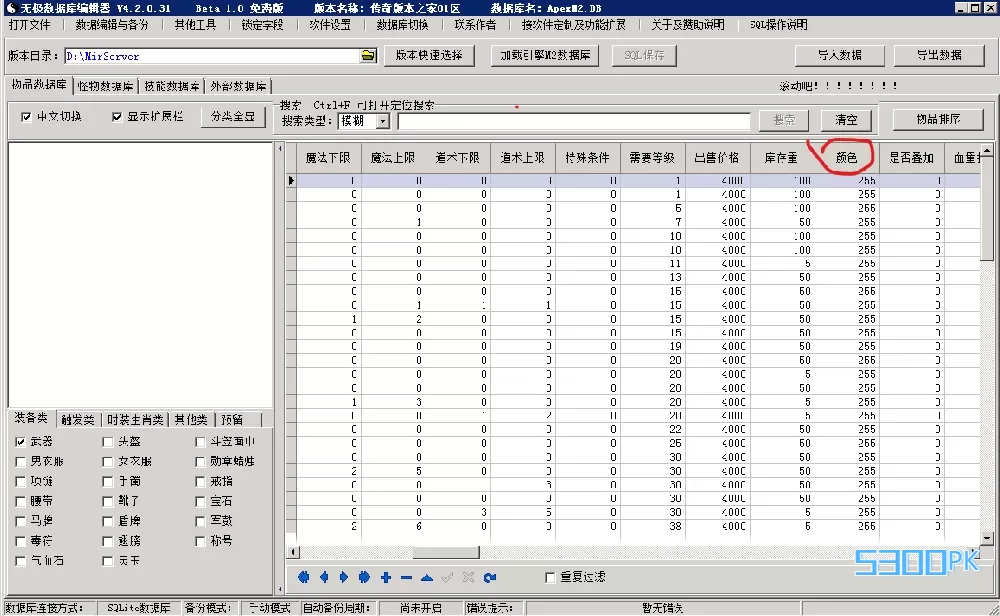Click the 颜色 column header
This screenshot has height=616, width=1000.
click(846, 158)
